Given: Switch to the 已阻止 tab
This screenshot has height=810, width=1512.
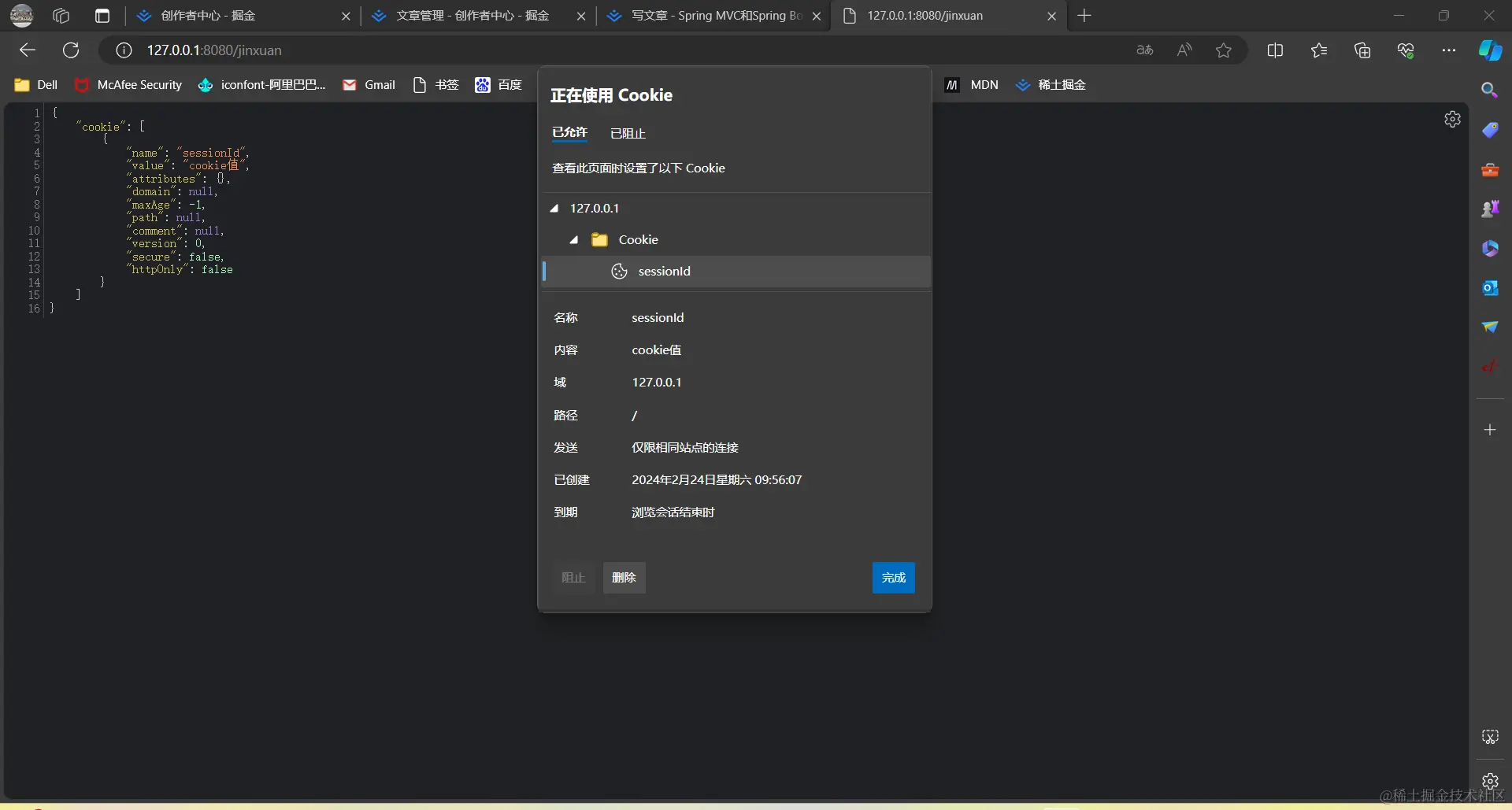Looking at the screenshot, I should tap(628, 134).
